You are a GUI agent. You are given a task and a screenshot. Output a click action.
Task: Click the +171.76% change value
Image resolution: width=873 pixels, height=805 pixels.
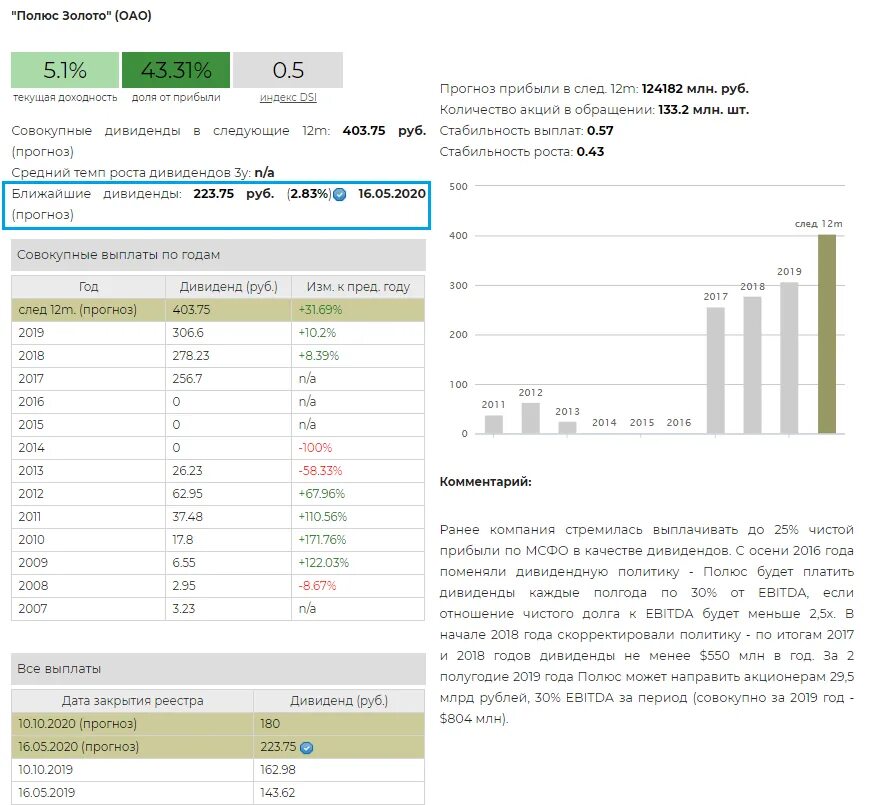322,540
